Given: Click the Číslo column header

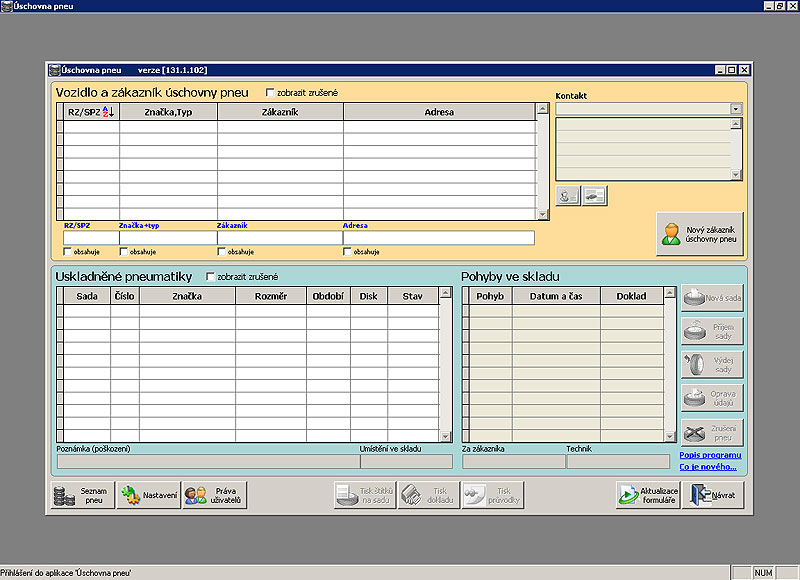Looking at the screenshot, I should [x=124, y=296].
